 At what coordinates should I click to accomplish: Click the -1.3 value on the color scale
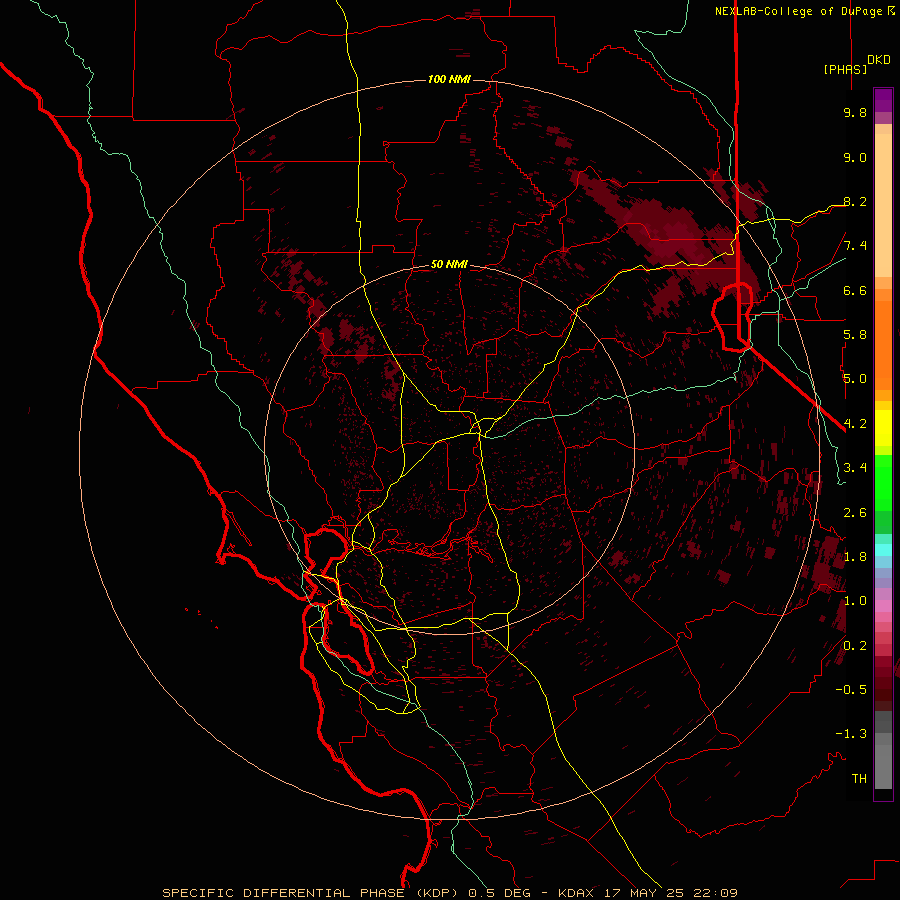point(851,734)
